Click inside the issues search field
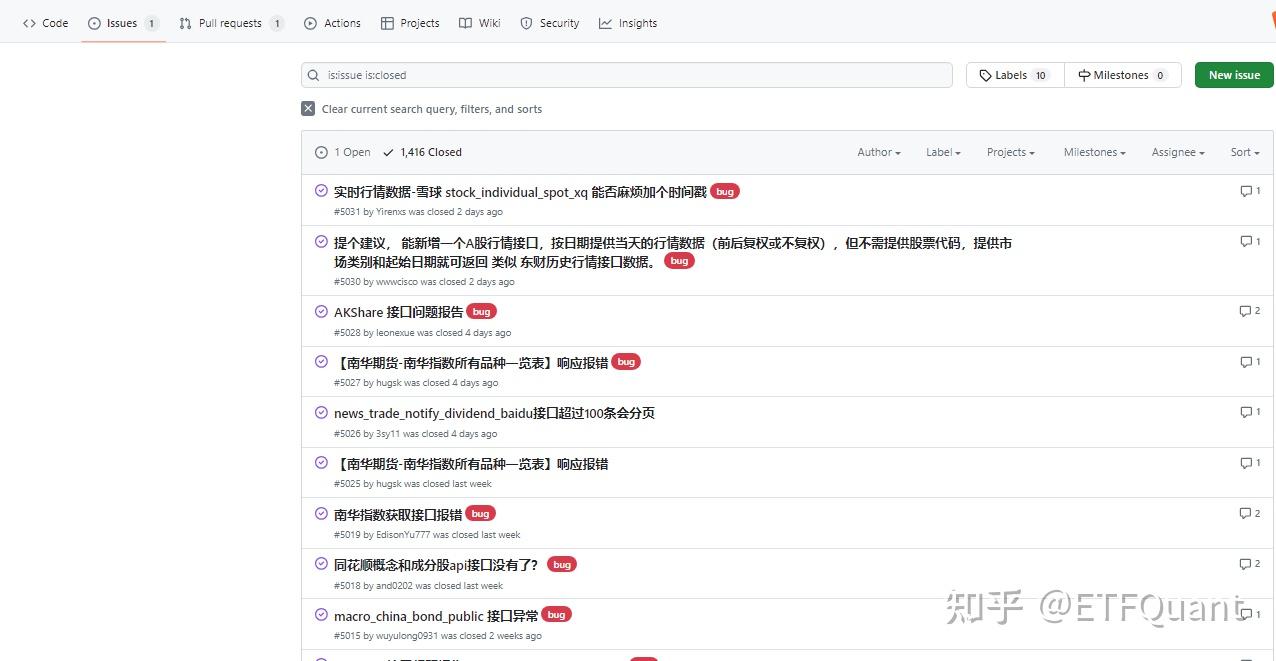The image size is (1276, 661). [x=627, y=74]
